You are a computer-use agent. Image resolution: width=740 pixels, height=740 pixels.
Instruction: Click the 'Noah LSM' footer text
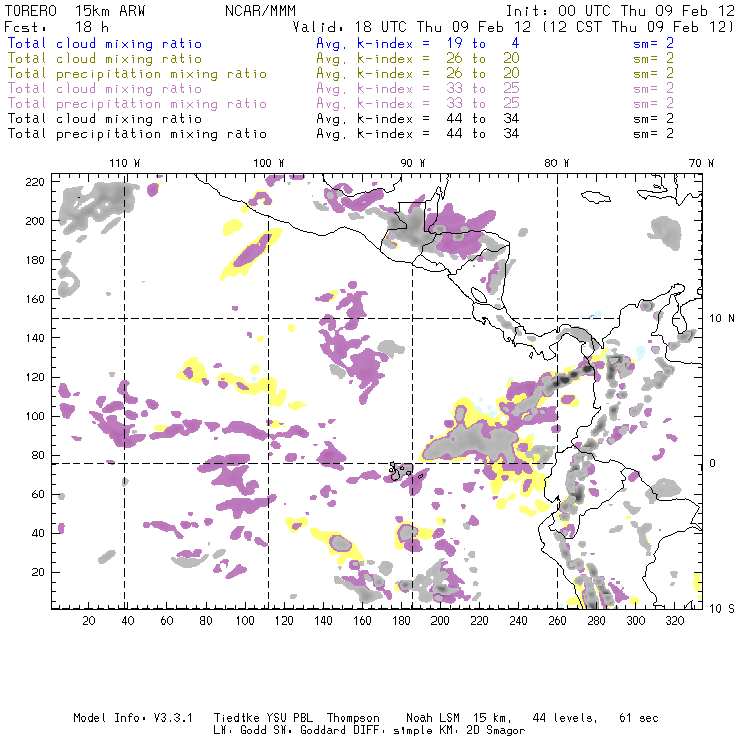433,718
